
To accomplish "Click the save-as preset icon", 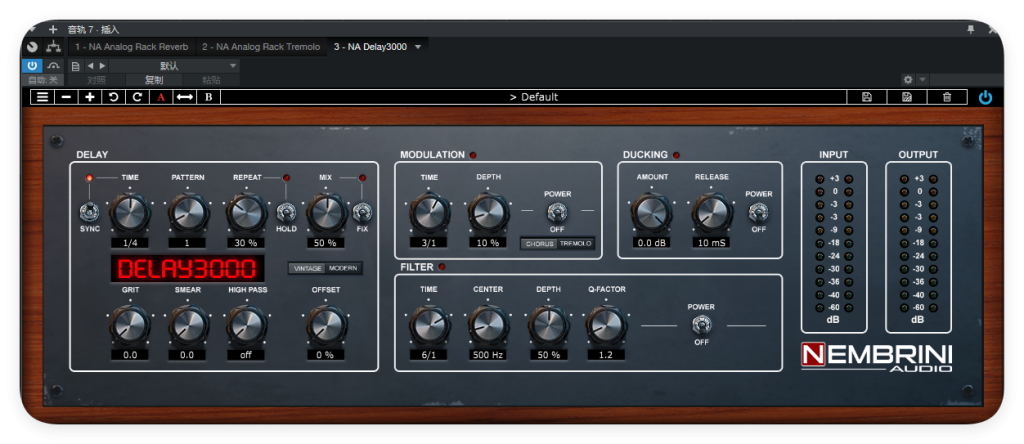I will tap(906, 97).
